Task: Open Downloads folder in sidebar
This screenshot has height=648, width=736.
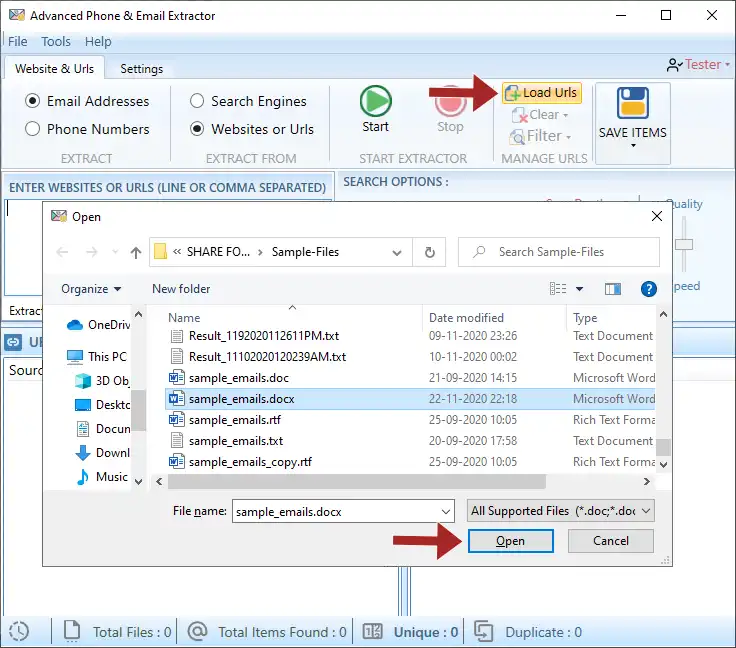Action: coord(102,453)
